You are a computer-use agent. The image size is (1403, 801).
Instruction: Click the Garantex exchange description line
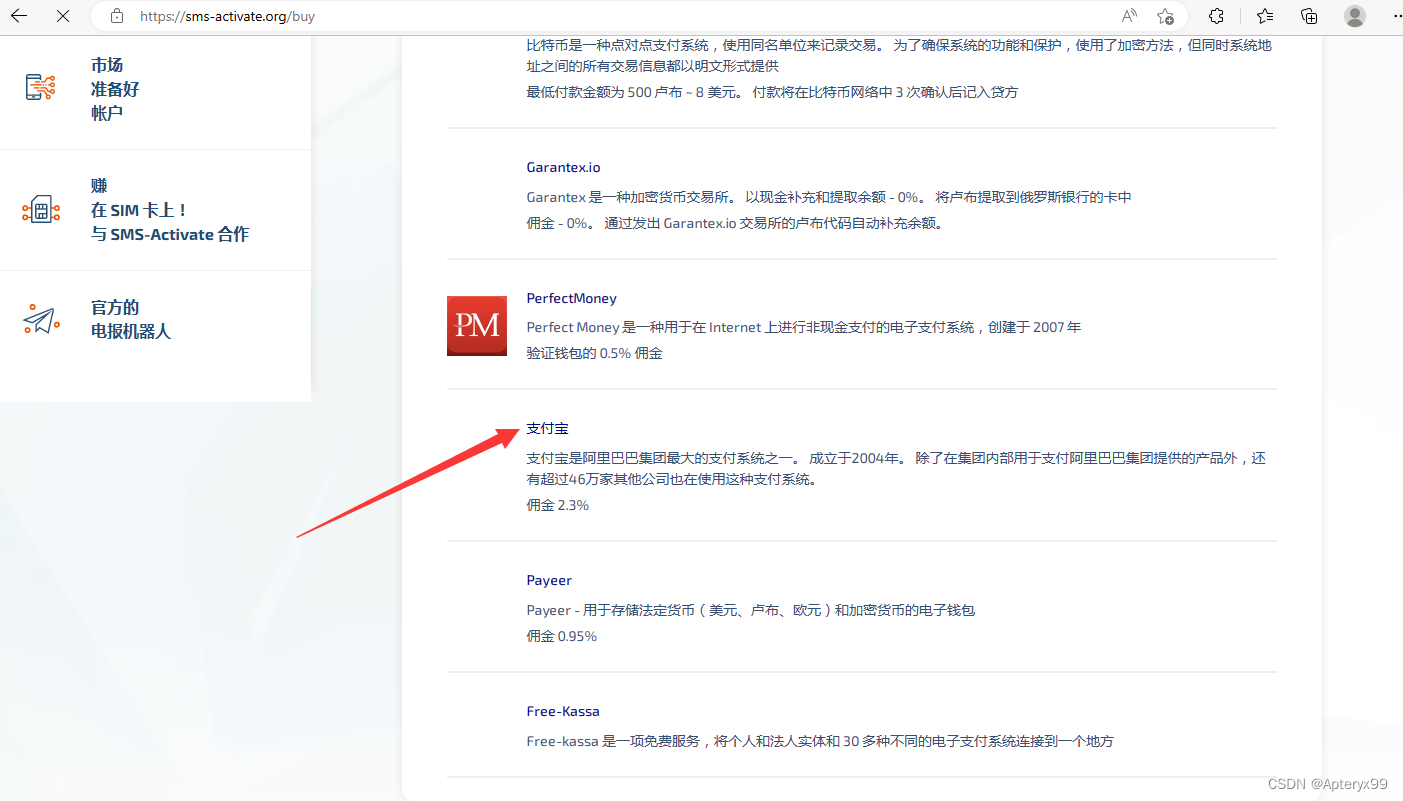pos(829,197)
